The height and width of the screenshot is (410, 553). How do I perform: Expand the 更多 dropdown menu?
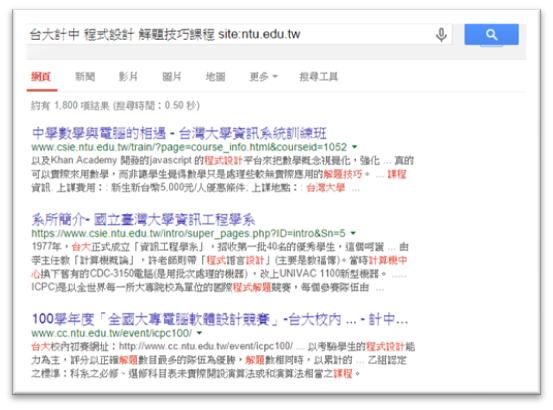pyautogui.click(x=263, y=77)
